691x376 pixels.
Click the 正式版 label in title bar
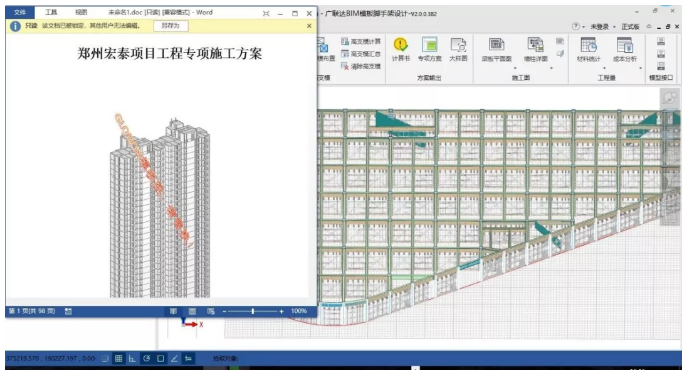click(x=630, y=26)
